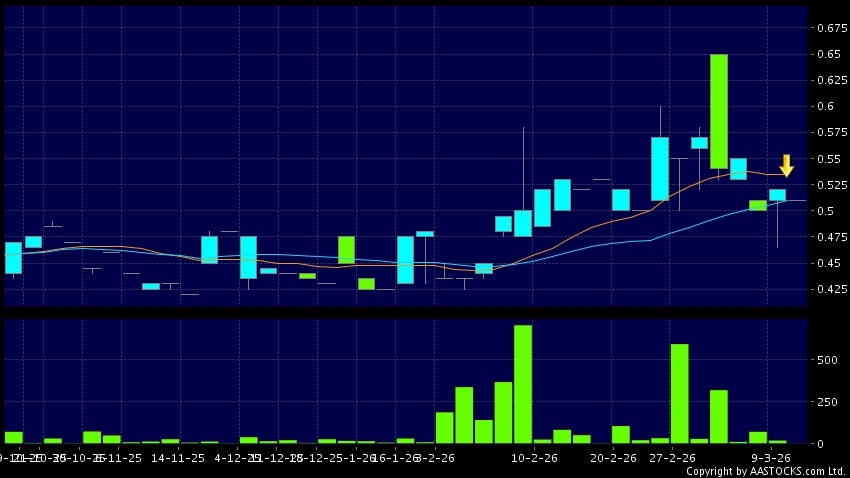The height and width of the screenshot is (478, 850).
Task: Click the tallest green volume bar
Action: pyautogui.click(x=522, y=384)
